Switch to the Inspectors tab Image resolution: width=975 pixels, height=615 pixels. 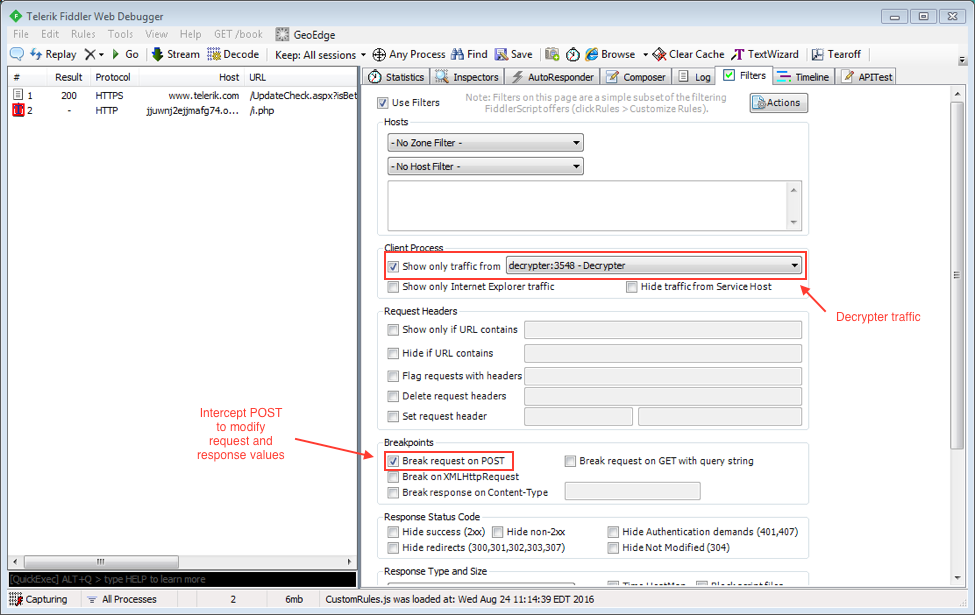point(468,76)
